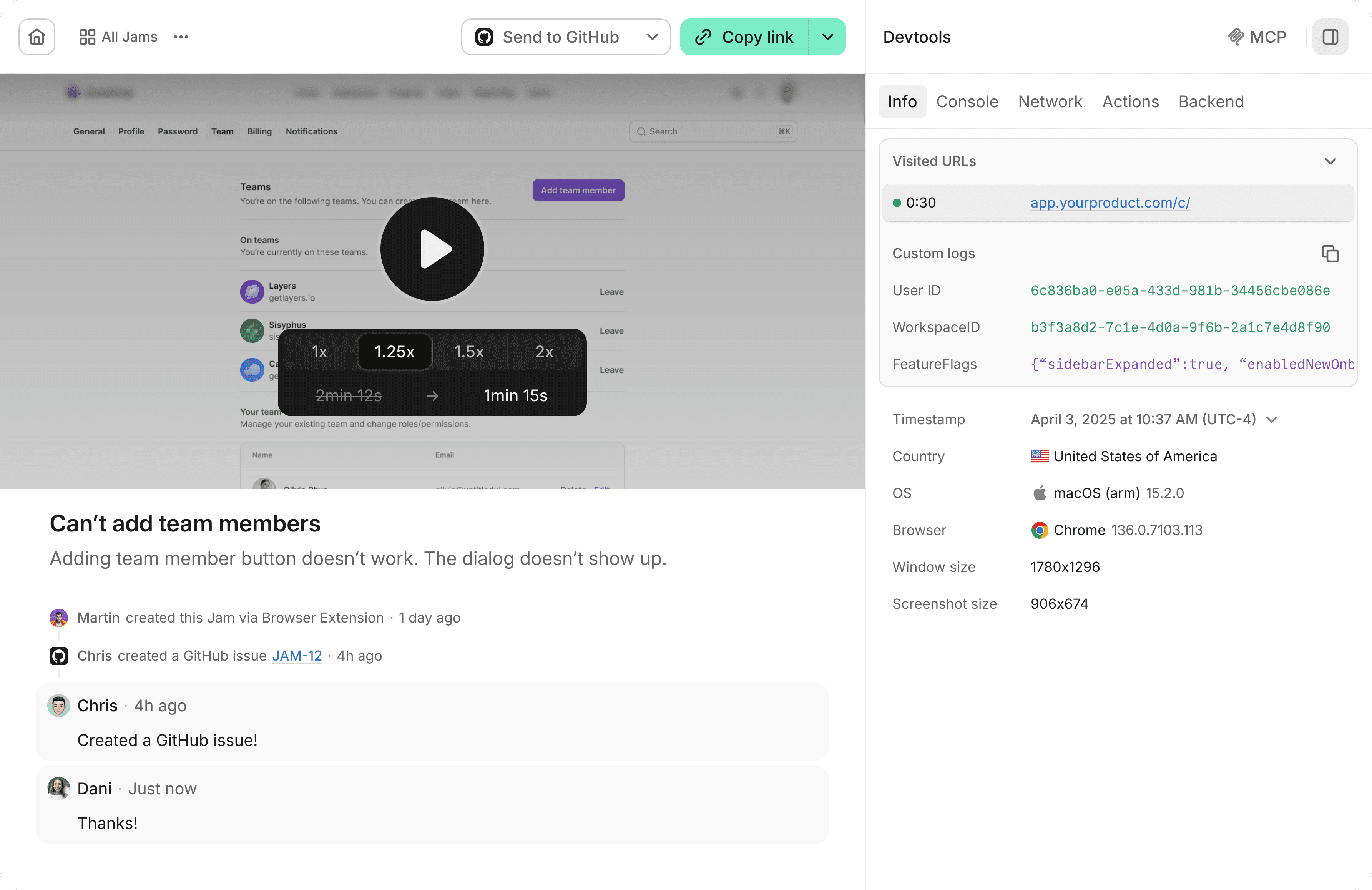Click the Copy link button
Screen dimensions: 1372x890
744,37
